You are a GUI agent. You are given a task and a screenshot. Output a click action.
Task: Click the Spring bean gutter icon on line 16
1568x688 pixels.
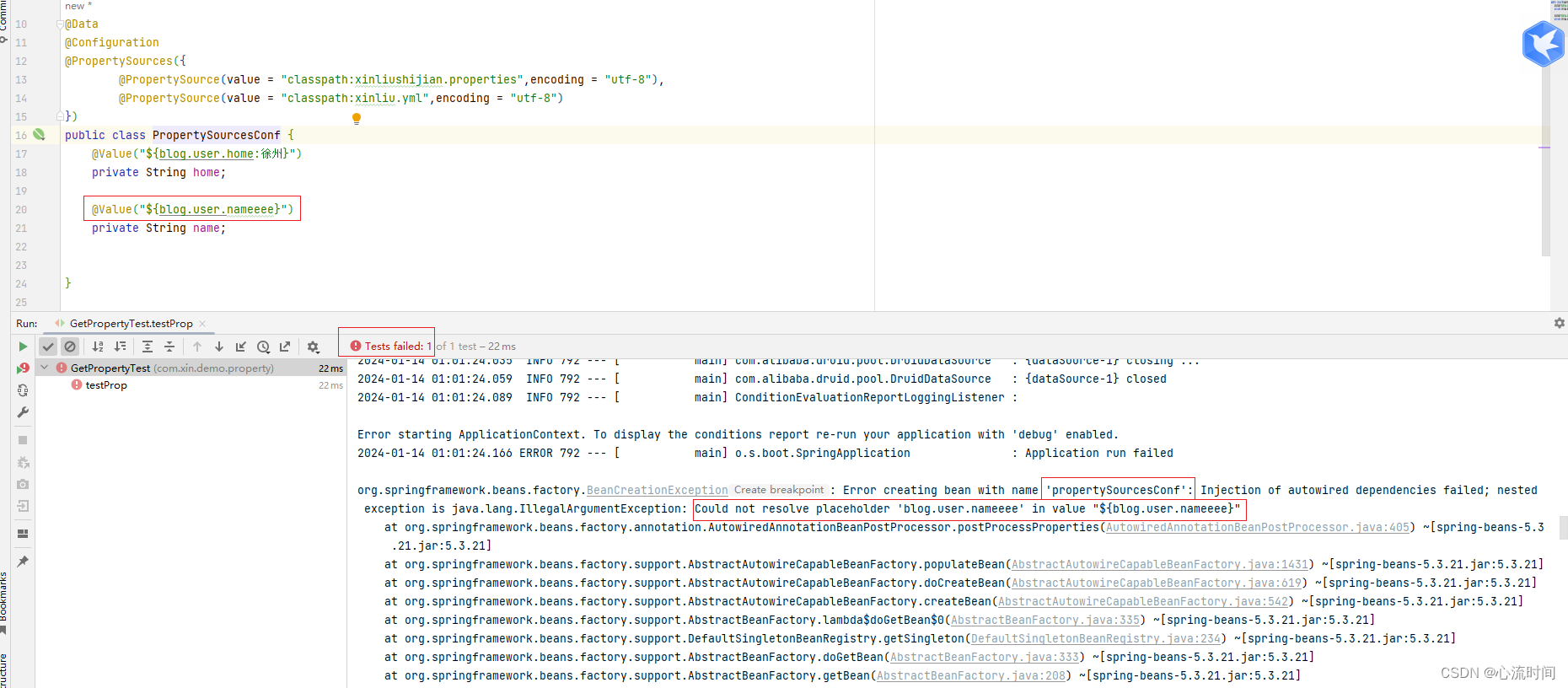[x=39, y=135]
